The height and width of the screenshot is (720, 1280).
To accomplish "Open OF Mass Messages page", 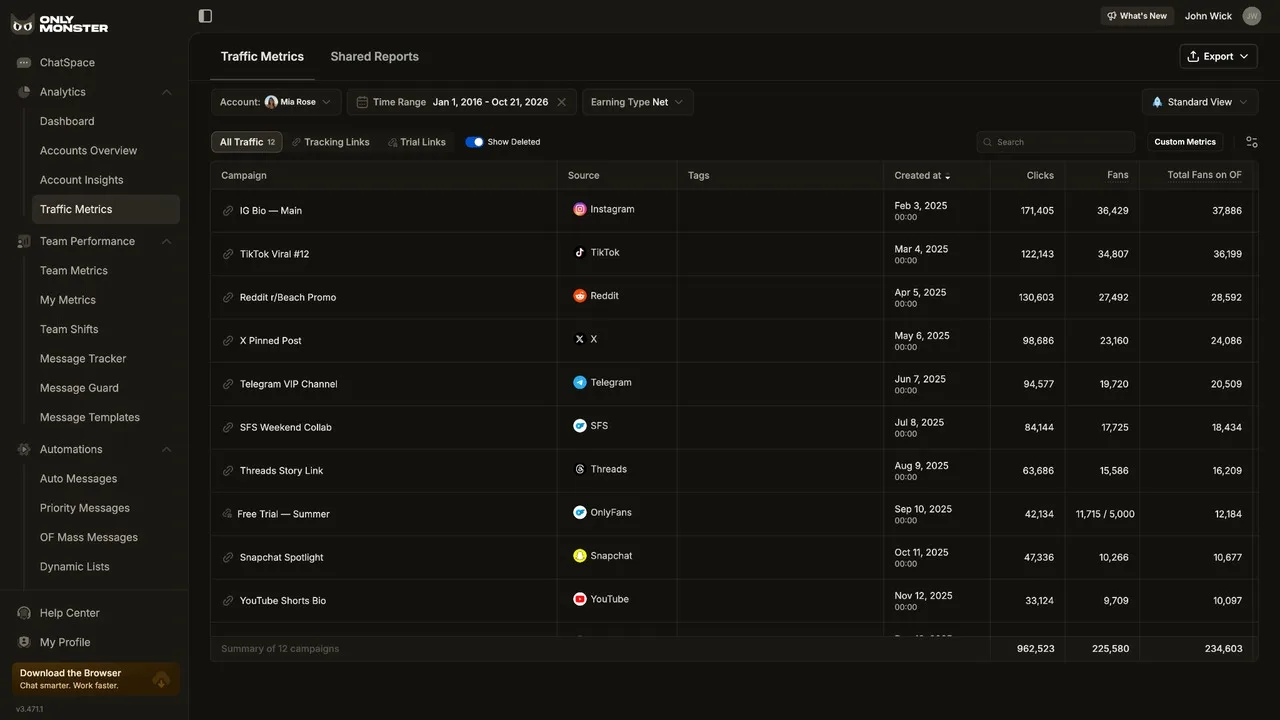I will (x=89, y=538).
